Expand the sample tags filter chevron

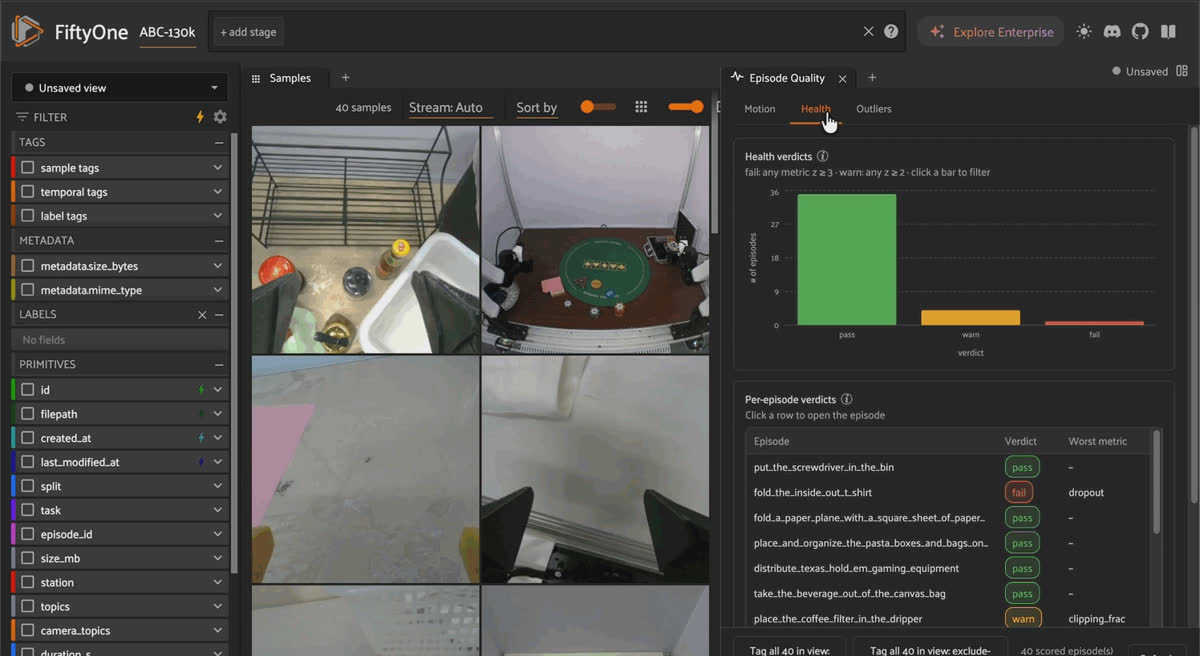(x=217, y=168)
